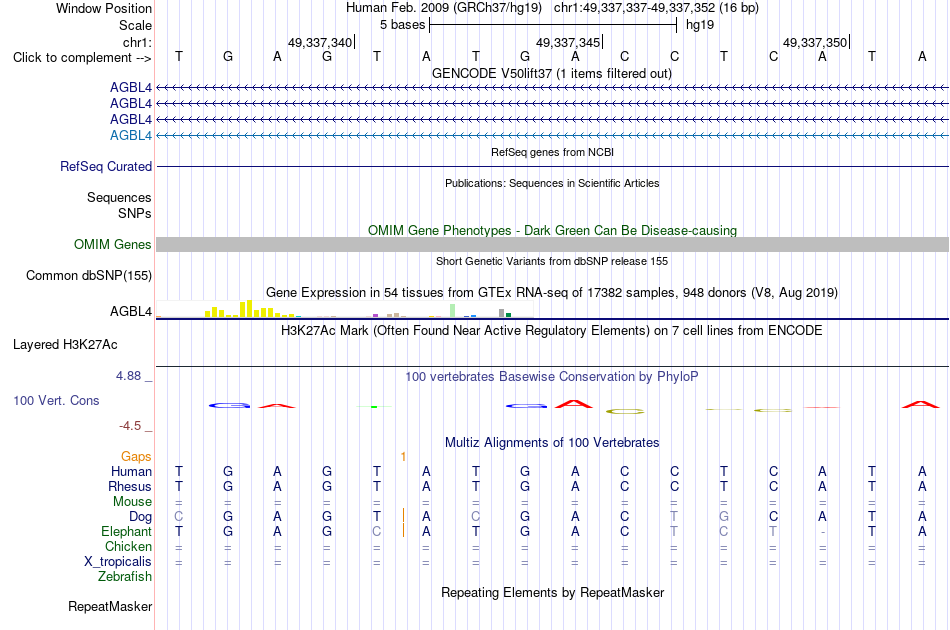
Task: Open the AGBL4 GTEx expression bar chart
Action: pos(344,310)
